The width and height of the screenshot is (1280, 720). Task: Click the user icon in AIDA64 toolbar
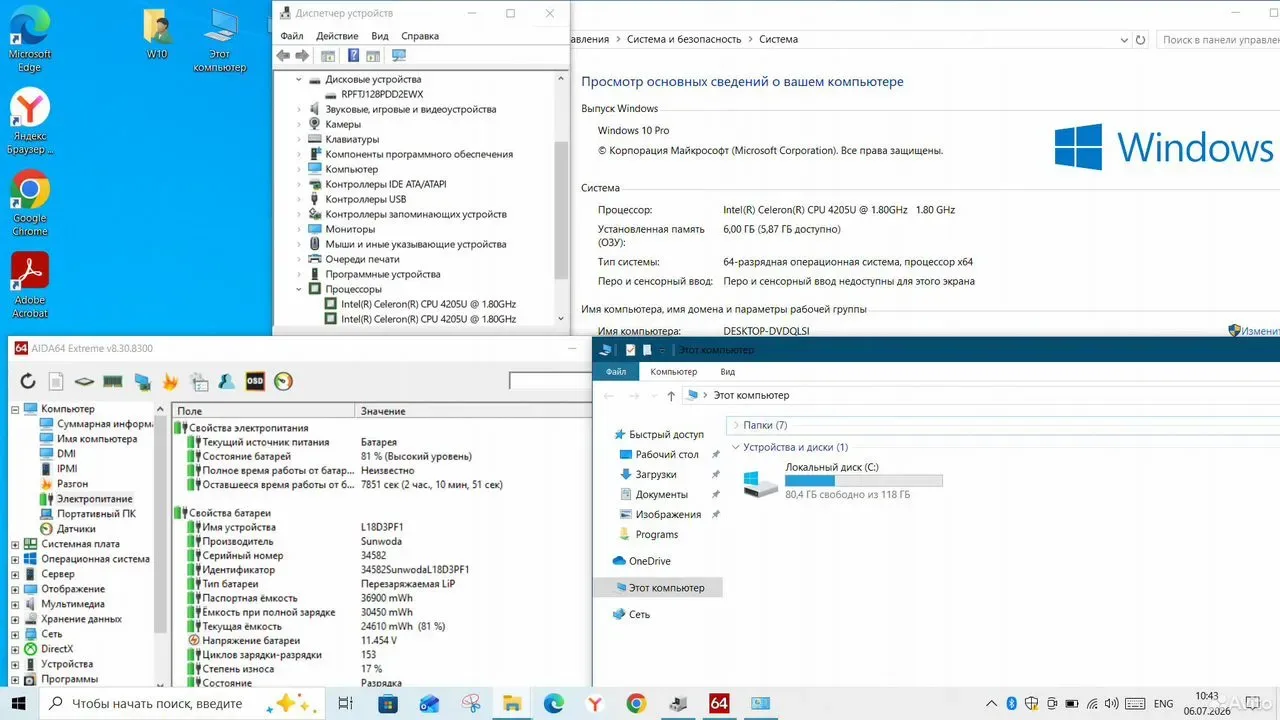point(227,381)
